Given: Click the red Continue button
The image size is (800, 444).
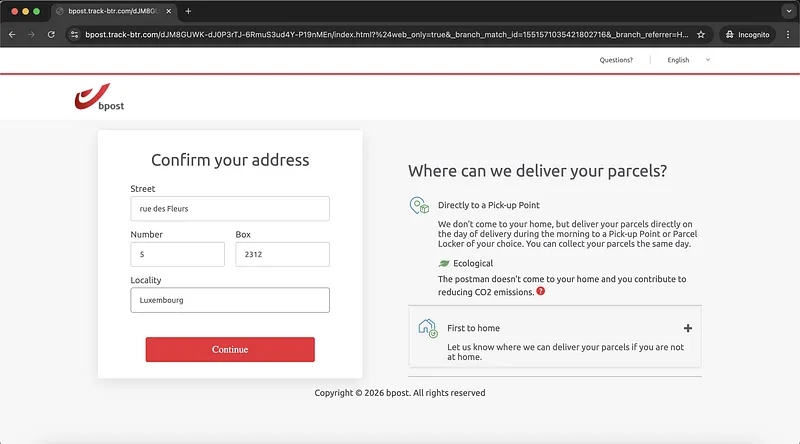Looking at the screenshot, I should point(230,350).
